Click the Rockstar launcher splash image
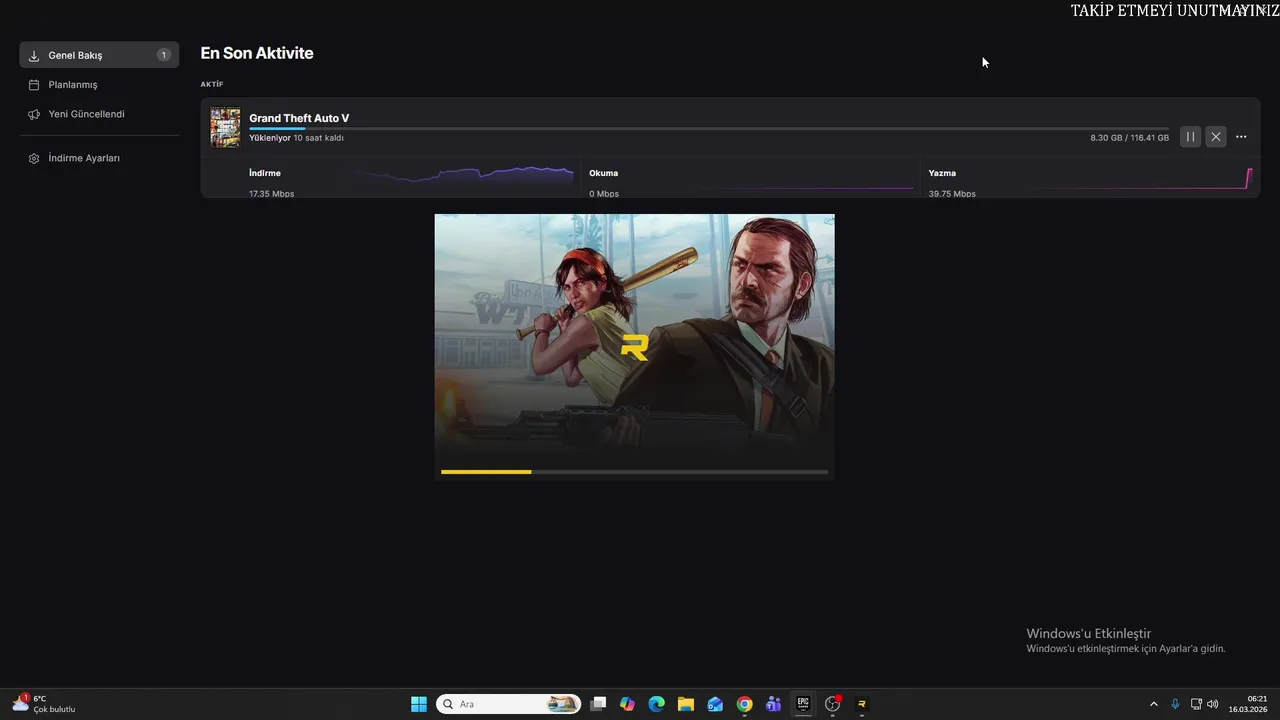1280x720 pixels. coord(634,347)
